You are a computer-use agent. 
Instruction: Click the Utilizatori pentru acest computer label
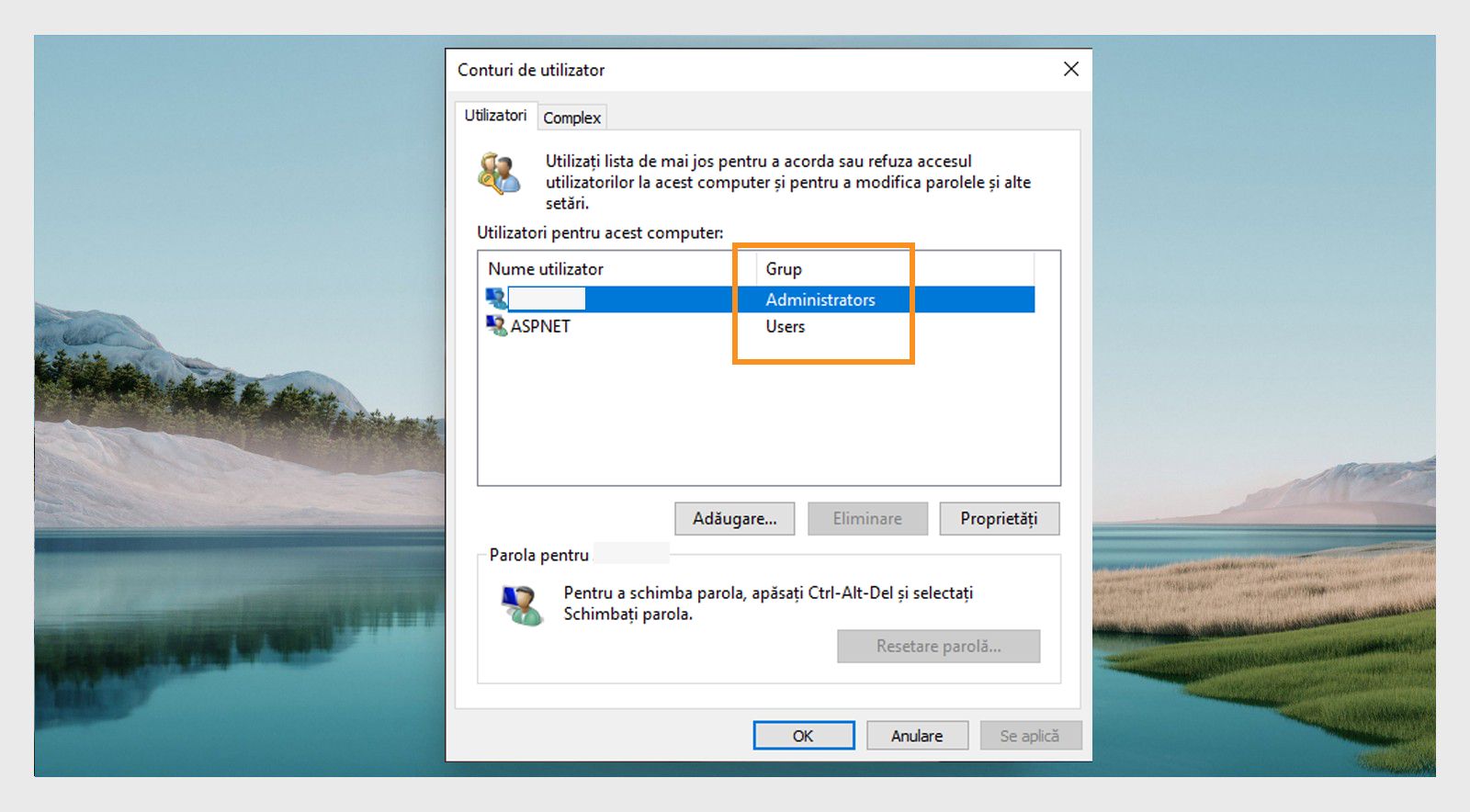pyautogui.click(x=600, y=232)
